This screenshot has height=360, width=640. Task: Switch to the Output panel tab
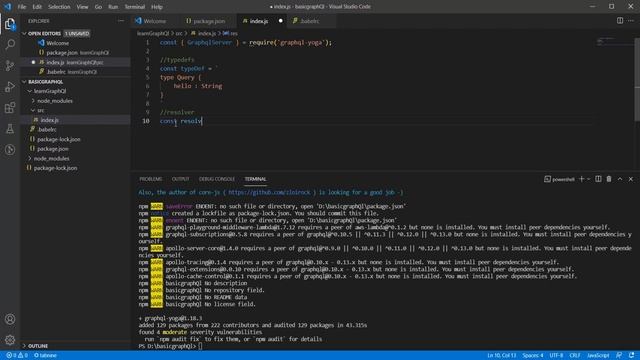(x=180, y=179)
